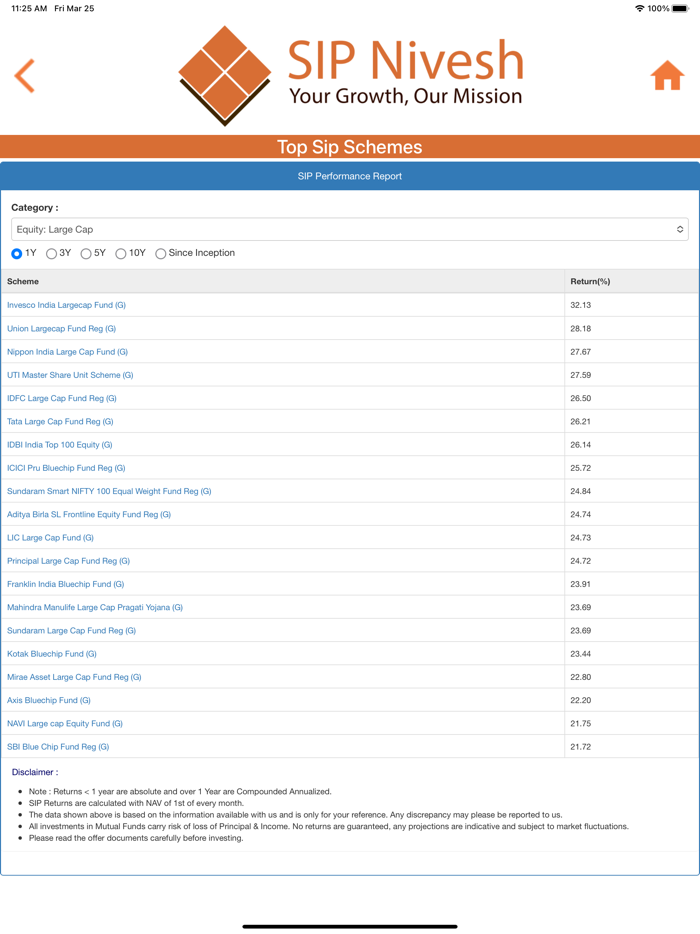Screen dimensions: 700x934
Task: Select the 1Y return period
Action: click(x=17, y=254)
